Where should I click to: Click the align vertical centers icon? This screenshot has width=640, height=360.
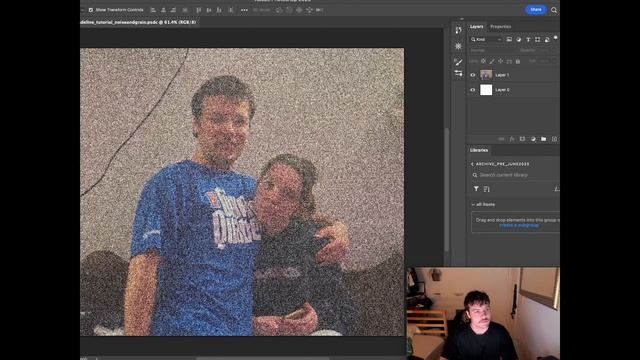pyautogui.click(x=209, y=10)
